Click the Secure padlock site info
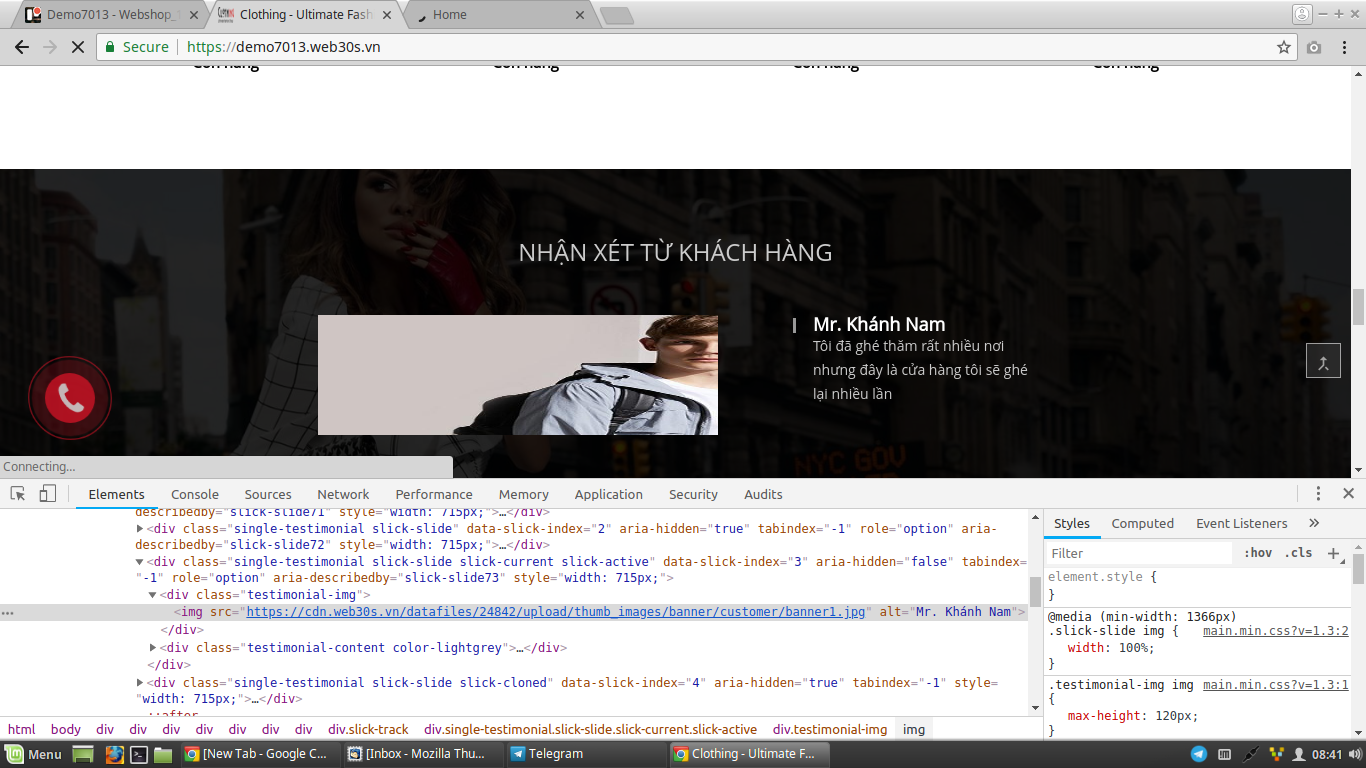This screenshot has width=1366, height=768. [137, 47]
